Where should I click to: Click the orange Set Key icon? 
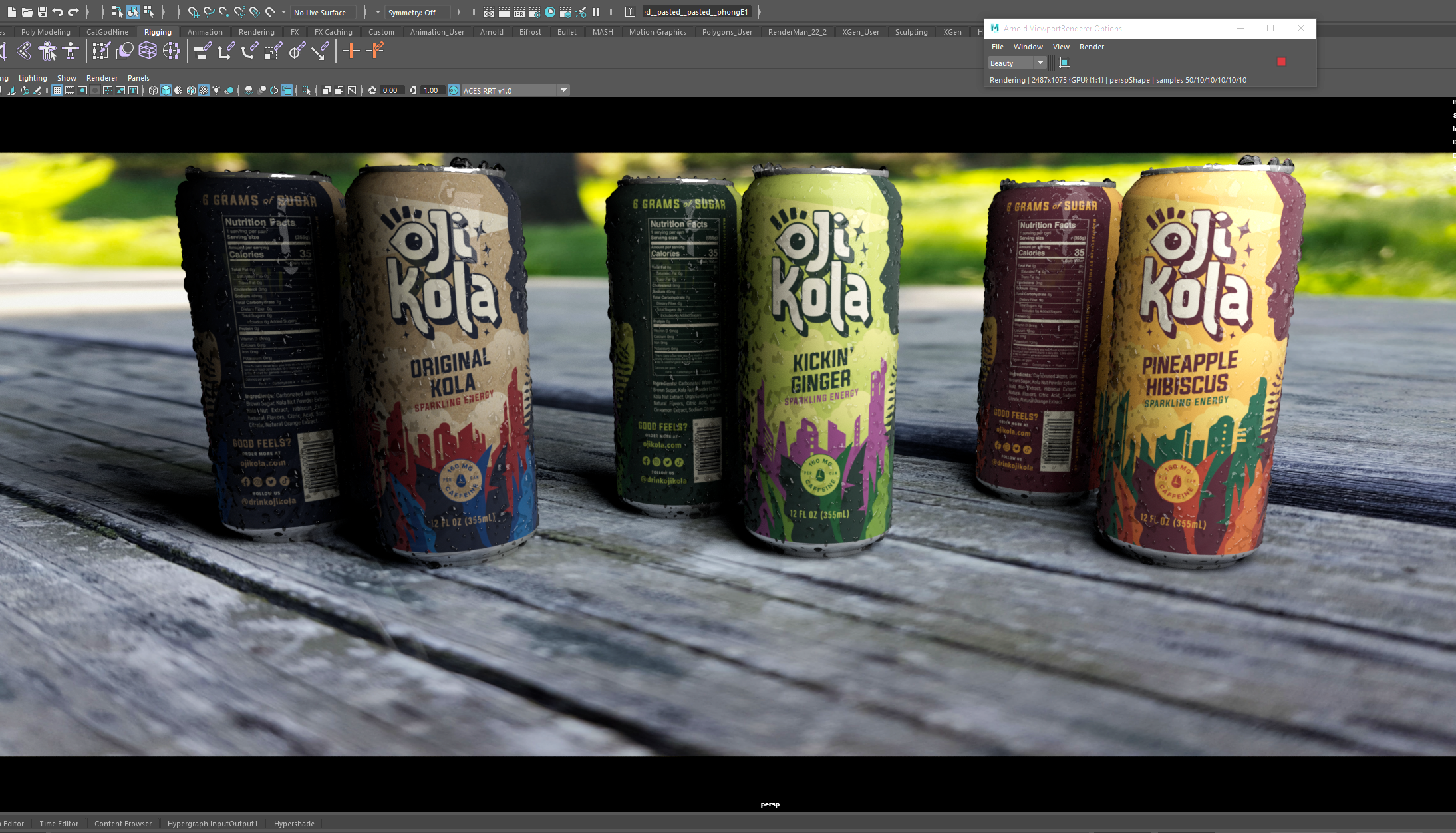pyautogui.click(x=351, y=51)
